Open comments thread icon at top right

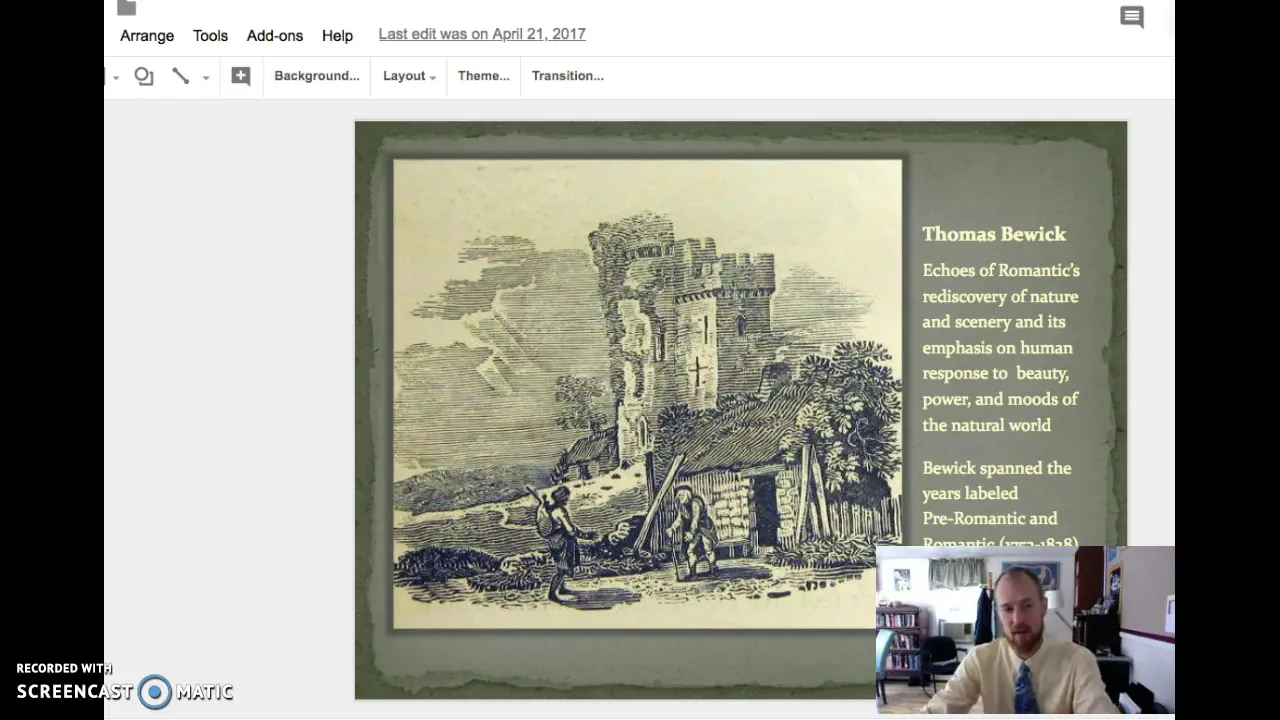point(1132,17)
